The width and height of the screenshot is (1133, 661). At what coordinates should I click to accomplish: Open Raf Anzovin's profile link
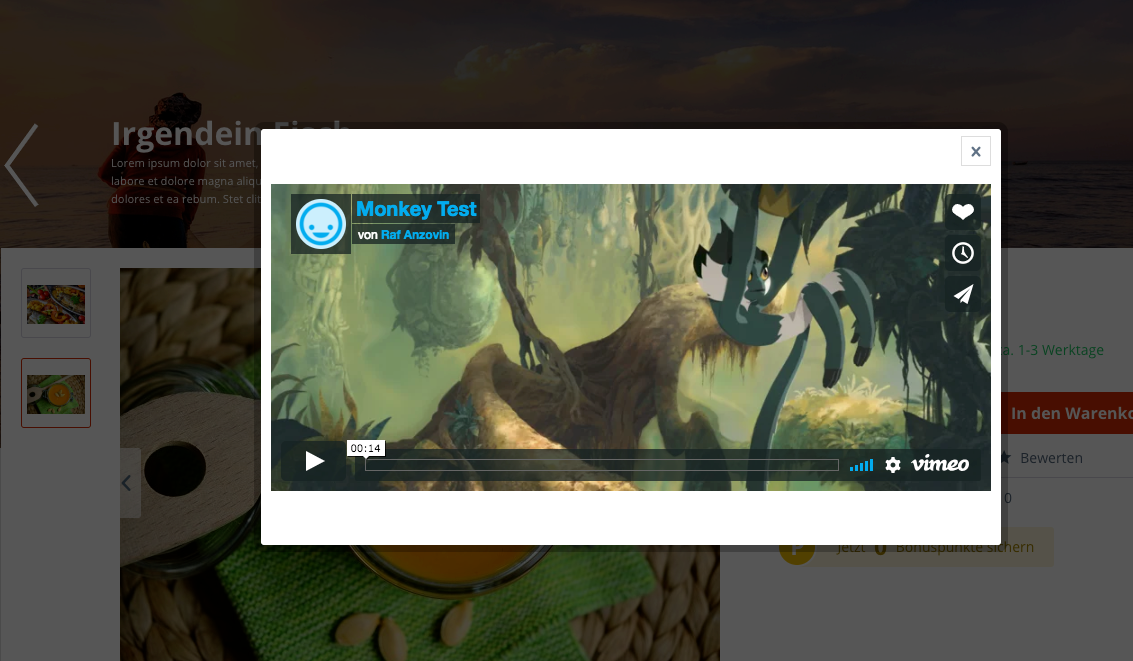415,235
